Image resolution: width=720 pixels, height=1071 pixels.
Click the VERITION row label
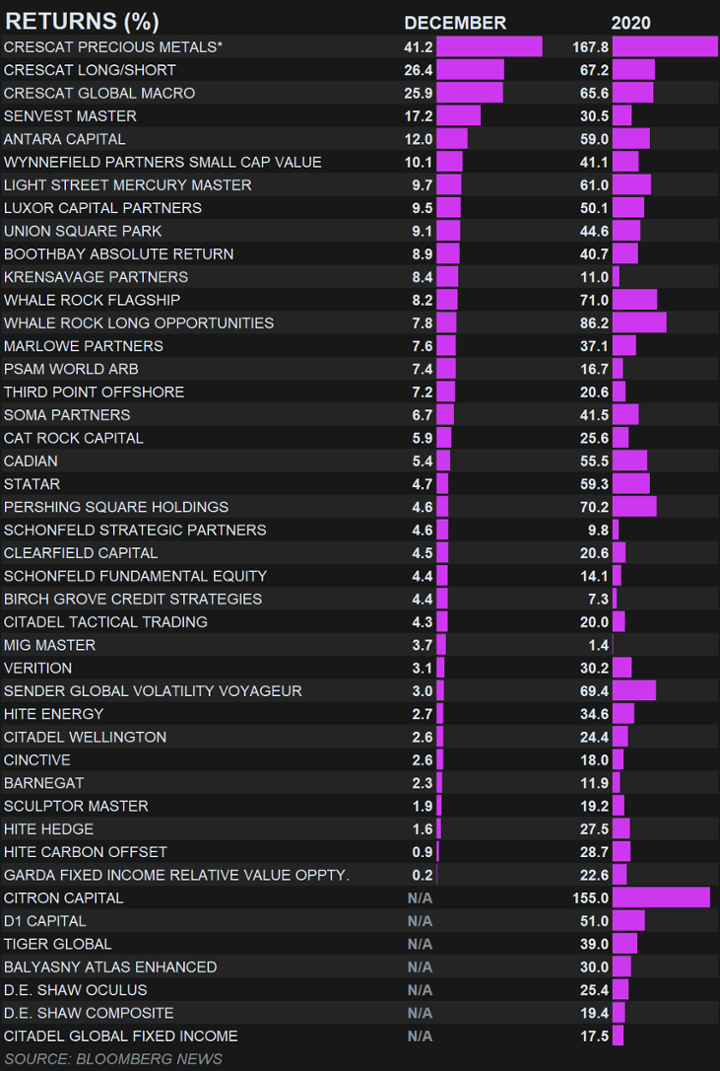[38, 668]
